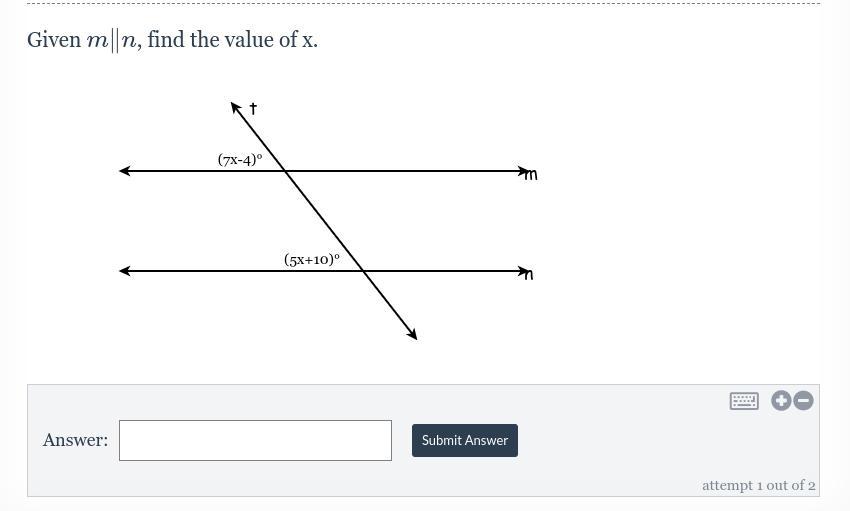
Task: Click the question text 'find the value of x'
Action: [x=232, y=40]
